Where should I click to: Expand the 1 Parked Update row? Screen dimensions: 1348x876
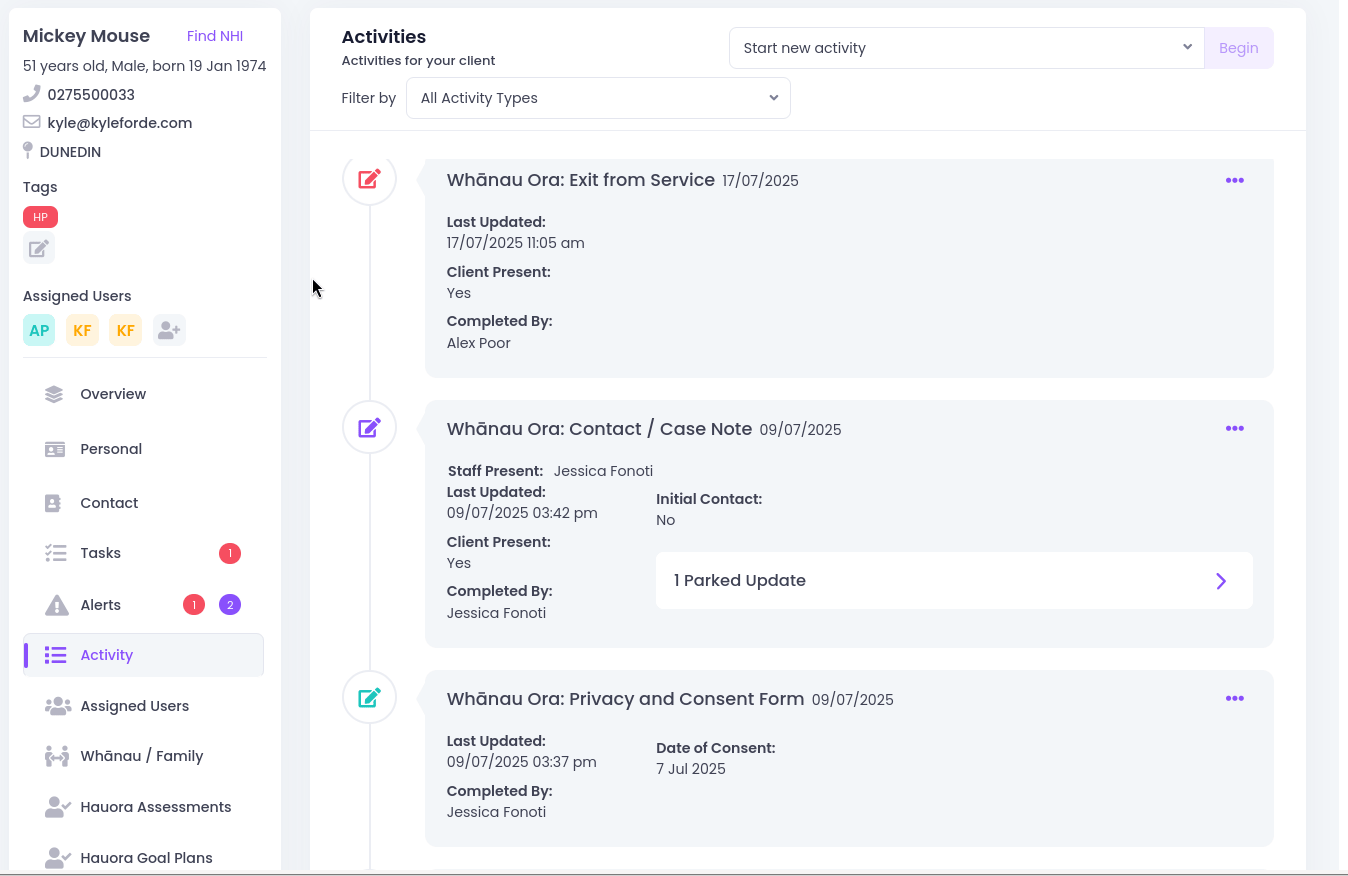click(954, 580)
